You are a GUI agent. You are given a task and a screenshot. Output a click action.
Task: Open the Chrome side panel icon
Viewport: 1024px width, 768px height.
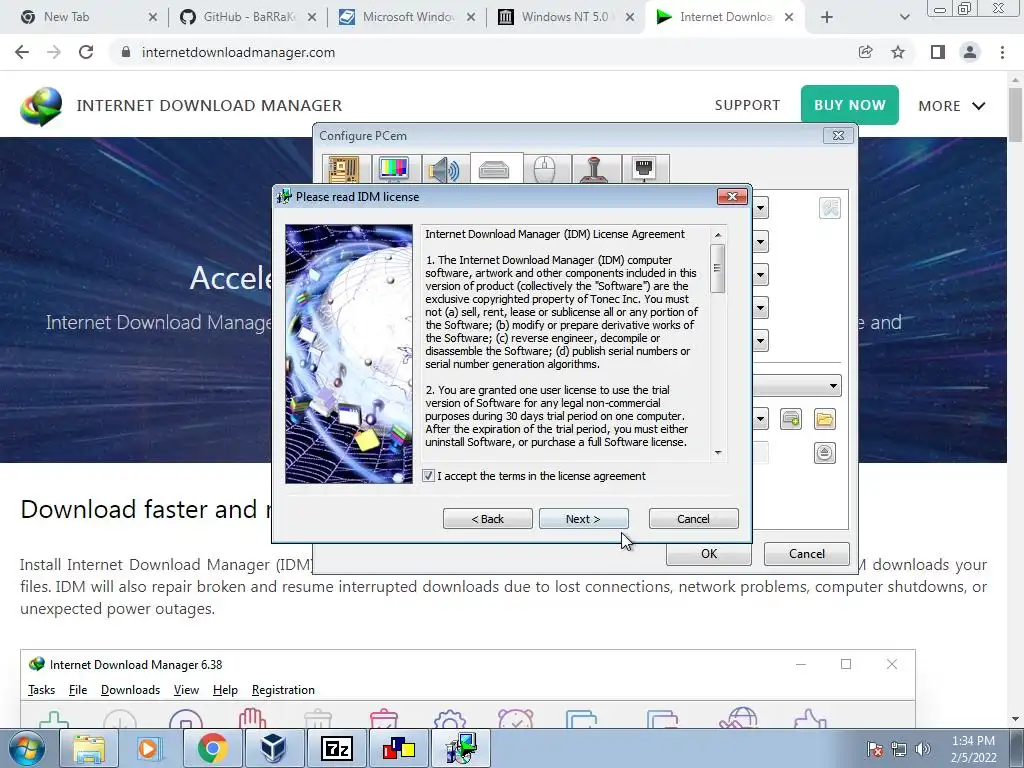(x=938, y=52)
